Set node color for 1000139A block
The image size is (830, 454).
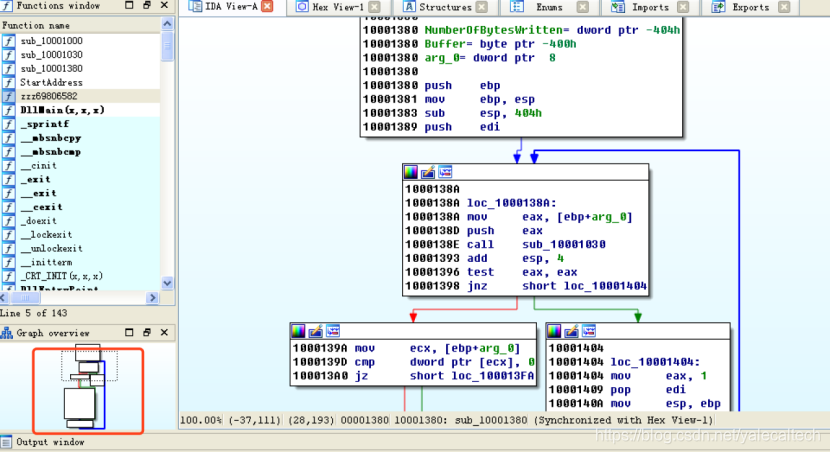point(298,331)
